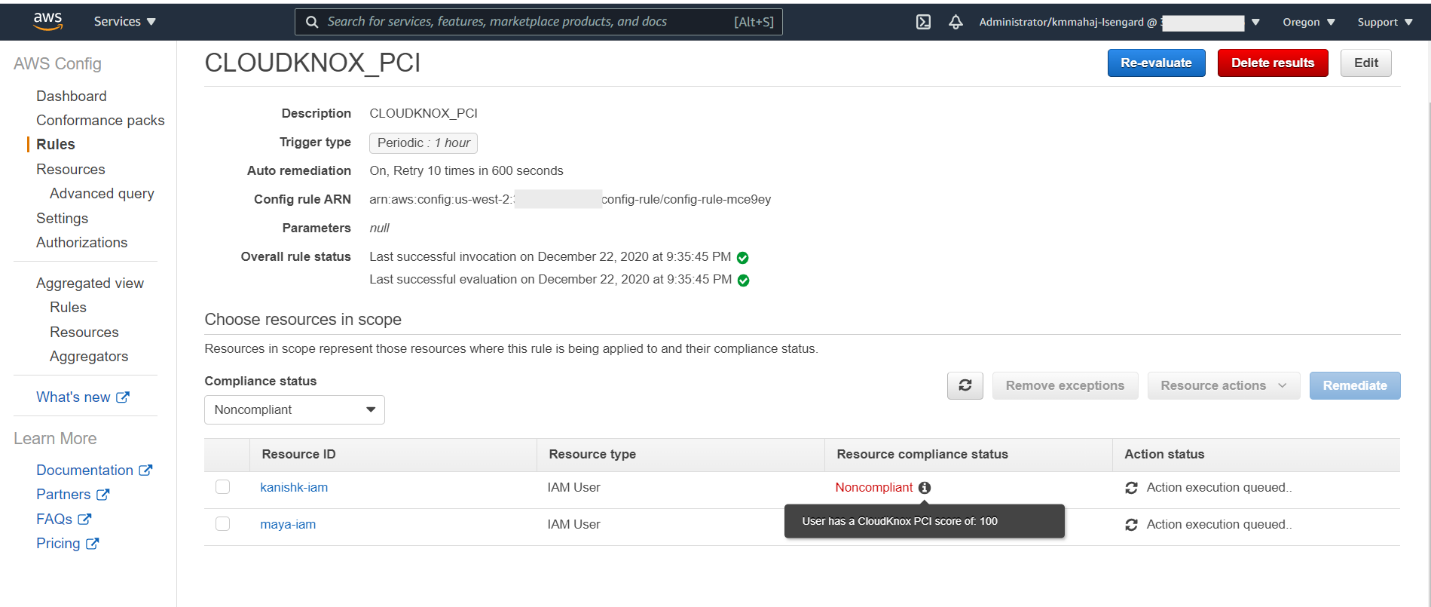Open Authorizations in sidebar

(82, 242)
